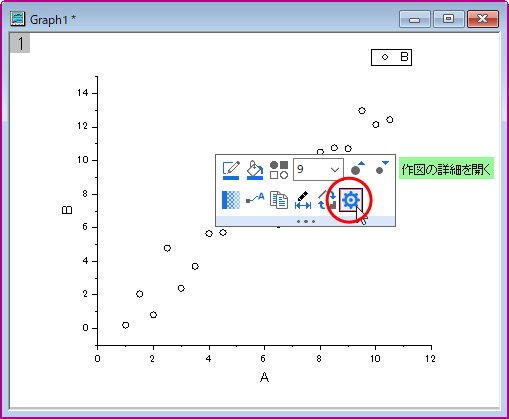The image size is (509, 419).
Task: Select the Y axis title B
Action: pyautogui.click(x=67, y=210)
